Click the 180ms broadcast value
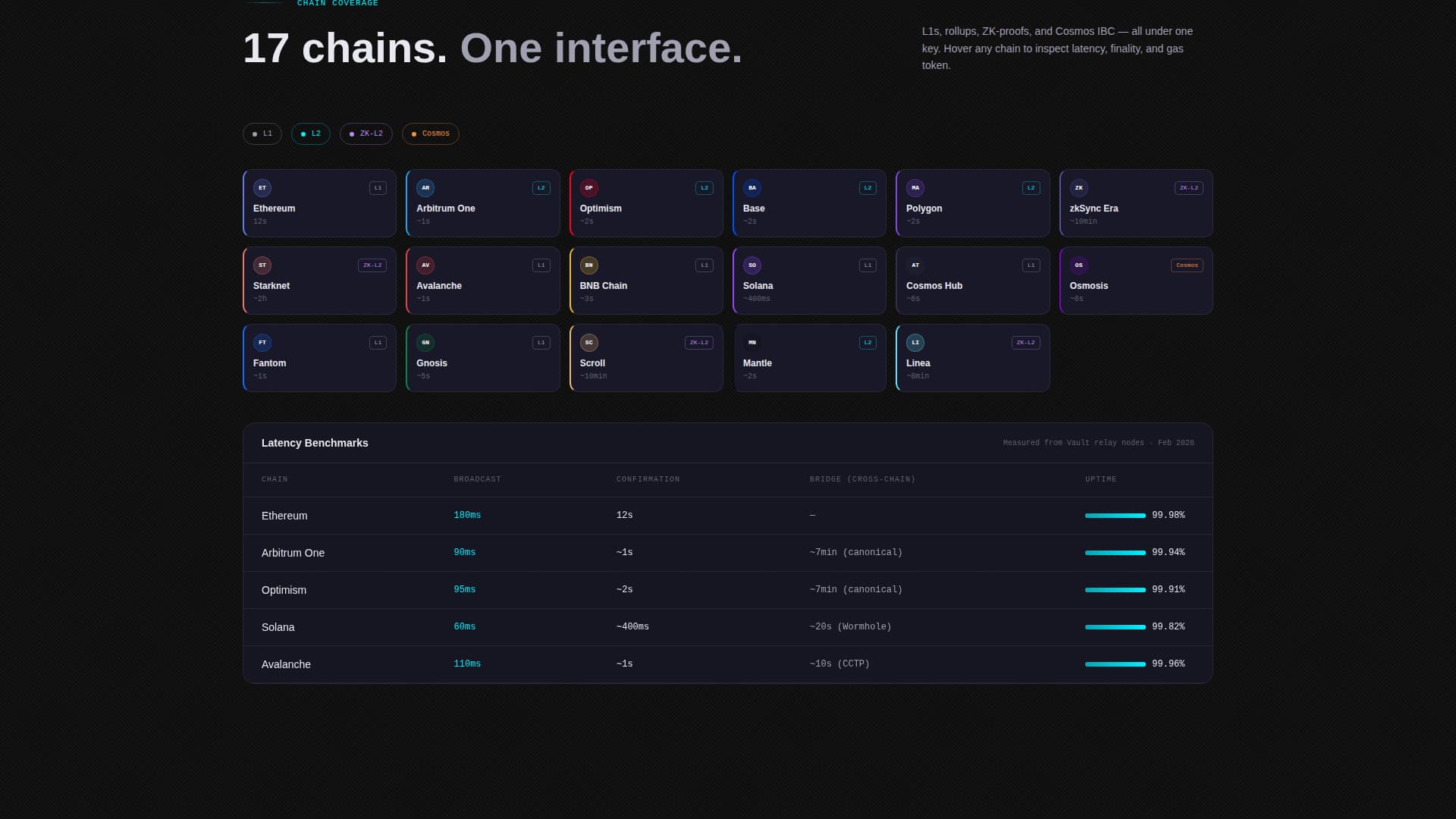Viewport: 1456px width, 819px height. 467,516
